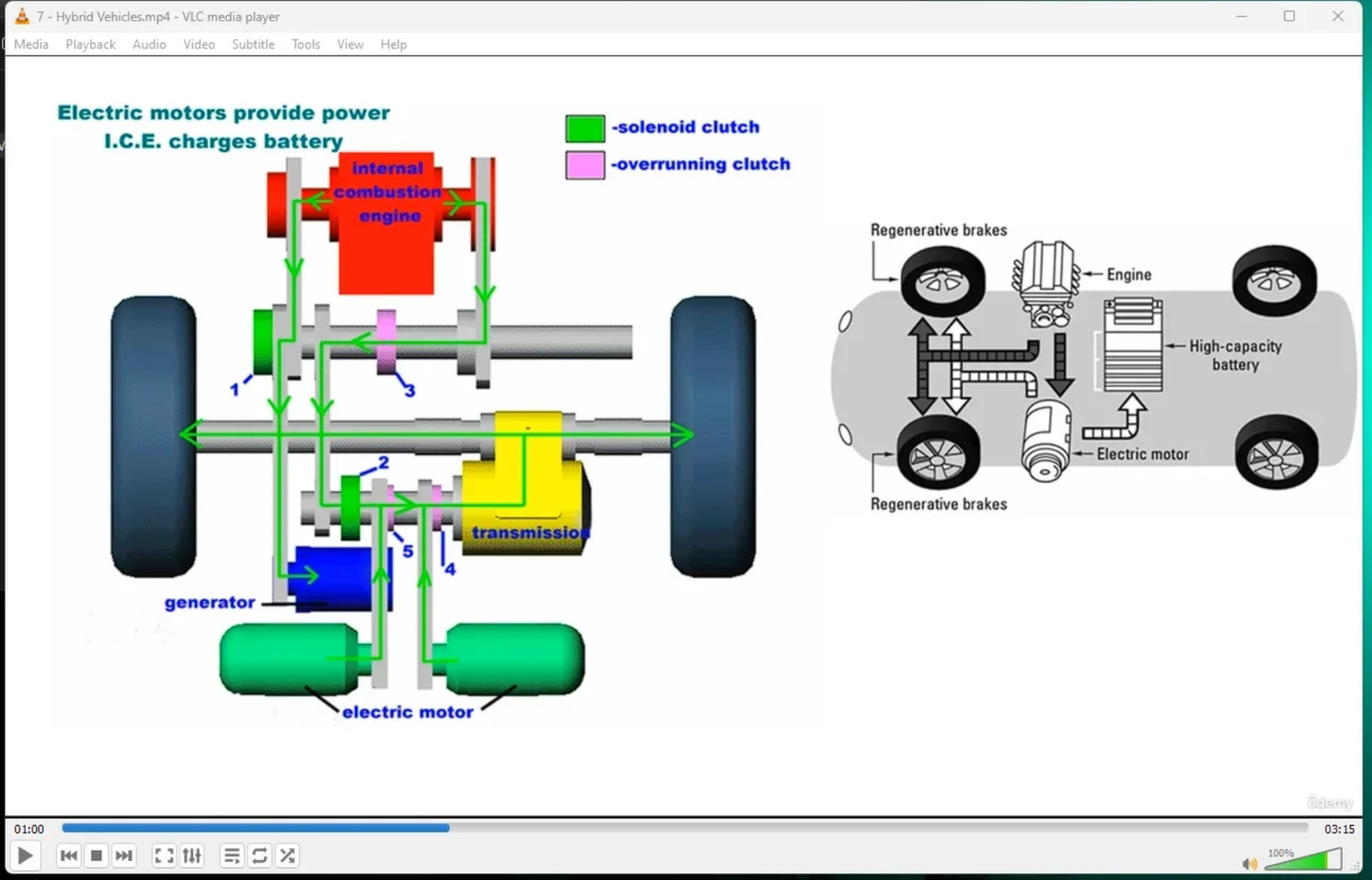
Task: Expand the Subtitle menu
Action: pyautogui.click(x=253, y=45)
